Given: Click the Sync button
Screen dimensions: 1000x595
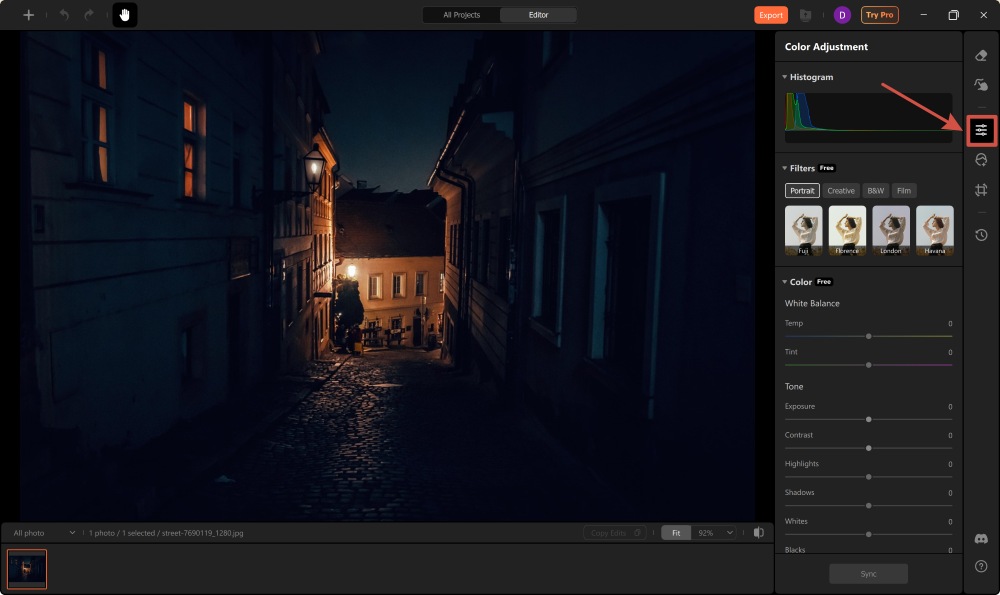Looking at the screenshot, I should [868, 573].
